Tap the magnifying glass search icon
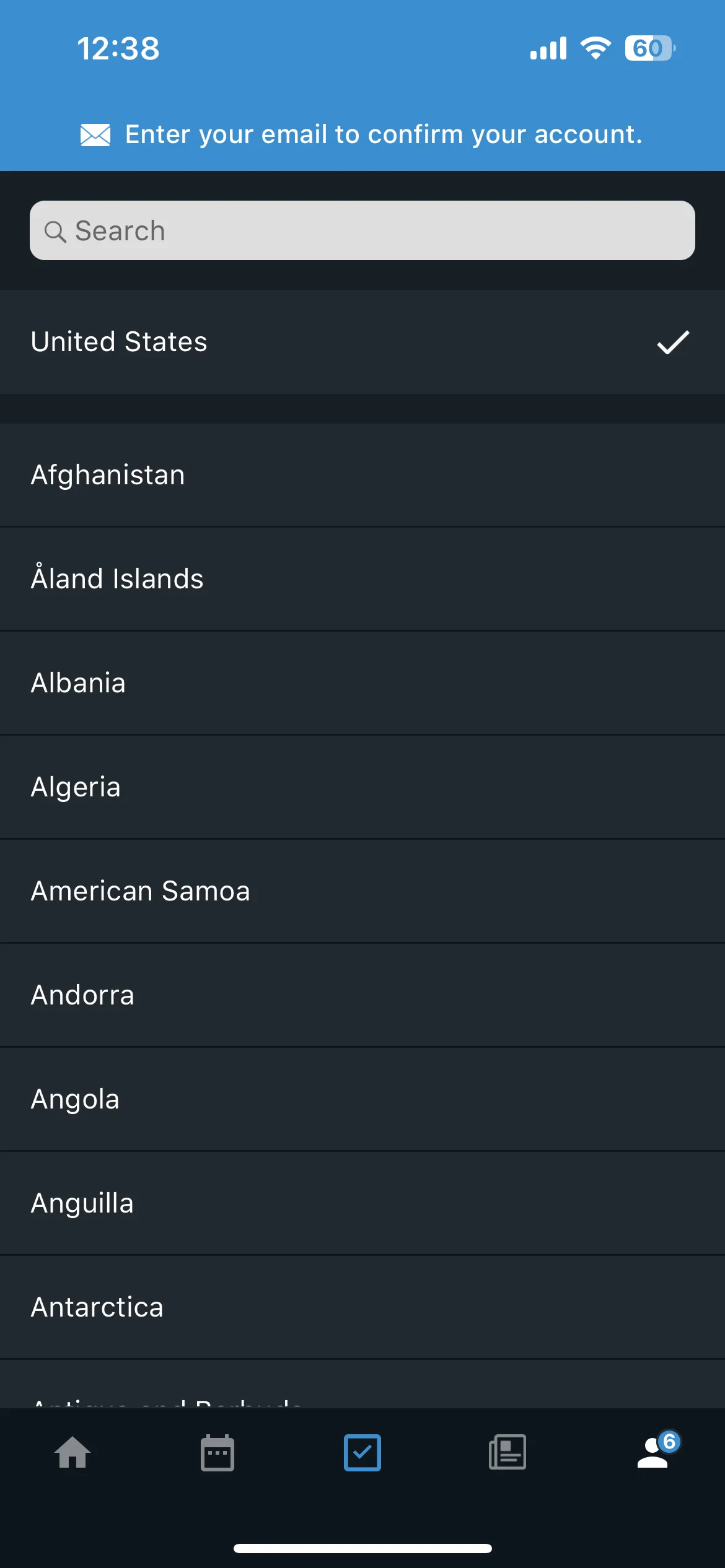Image resolution: width=725 pixels, height=1568 pixels. (55, 232)
